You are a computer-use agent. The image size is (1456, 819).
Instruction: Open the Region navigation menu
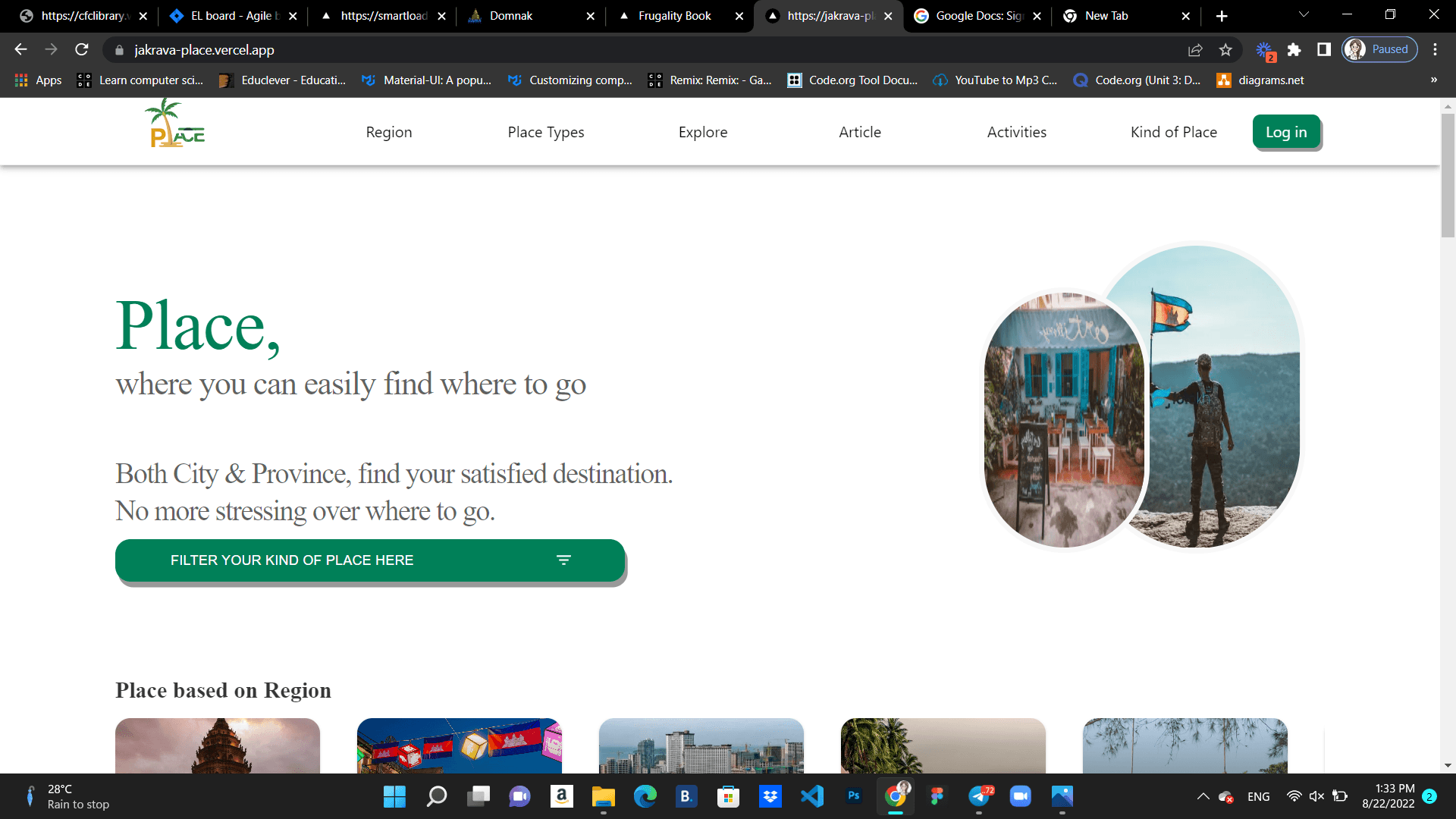point(389,132)
